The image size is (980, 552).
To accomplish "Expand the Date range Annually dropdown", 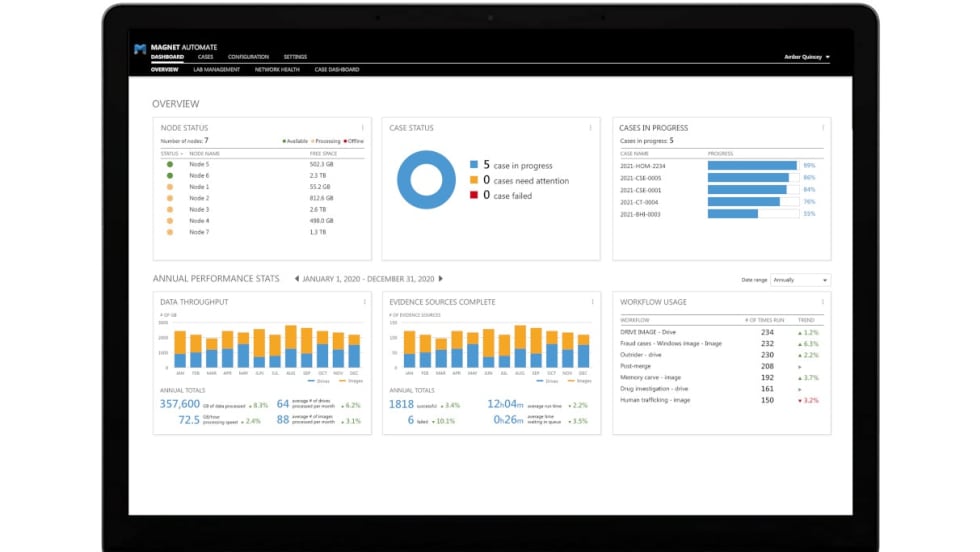I will pyautogui.click(x=800, y=280).
